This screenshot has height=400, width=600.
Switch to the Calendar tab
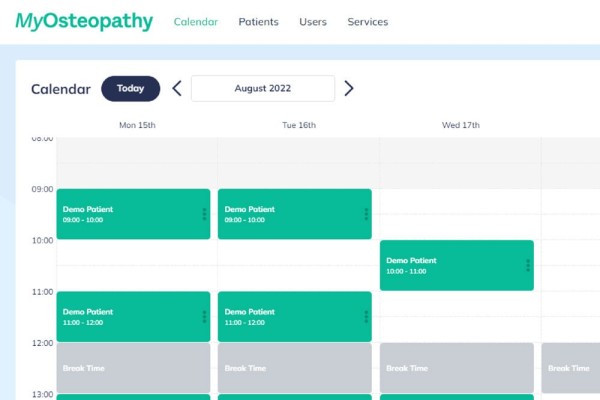coord(196,22)
